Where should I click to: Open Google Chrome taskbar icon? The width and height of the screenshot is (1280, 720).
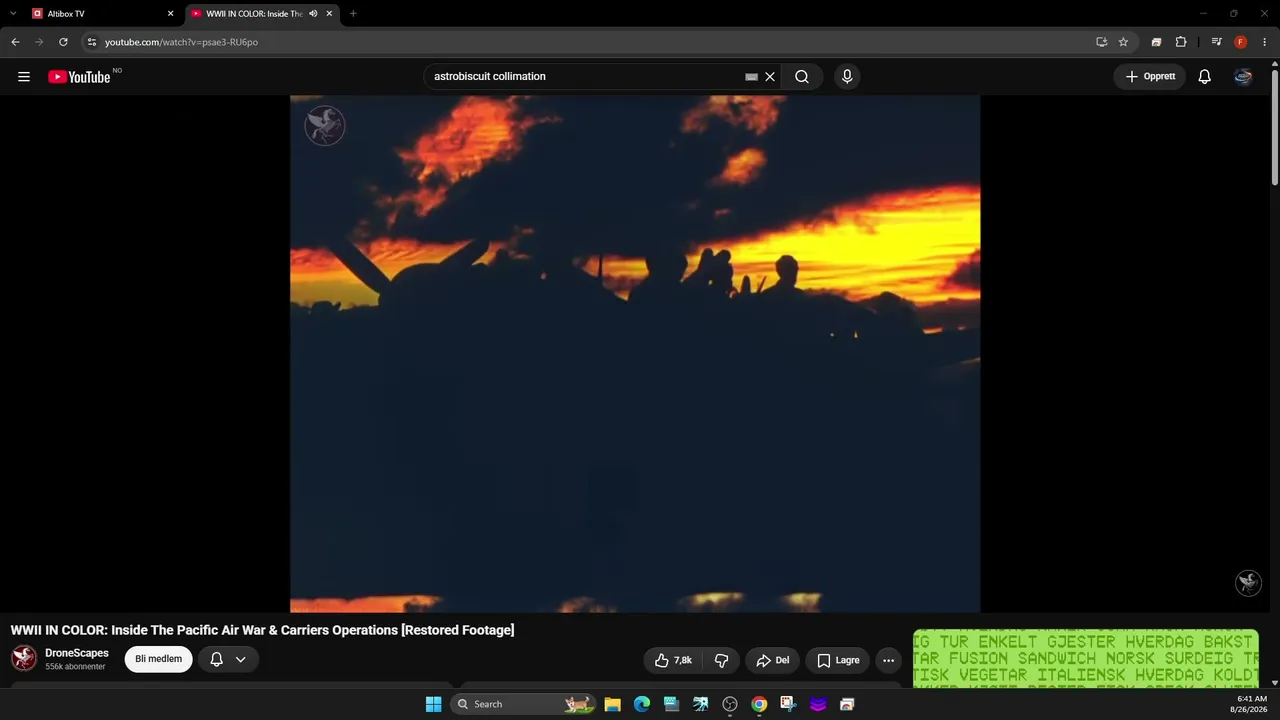coord(759,704)
